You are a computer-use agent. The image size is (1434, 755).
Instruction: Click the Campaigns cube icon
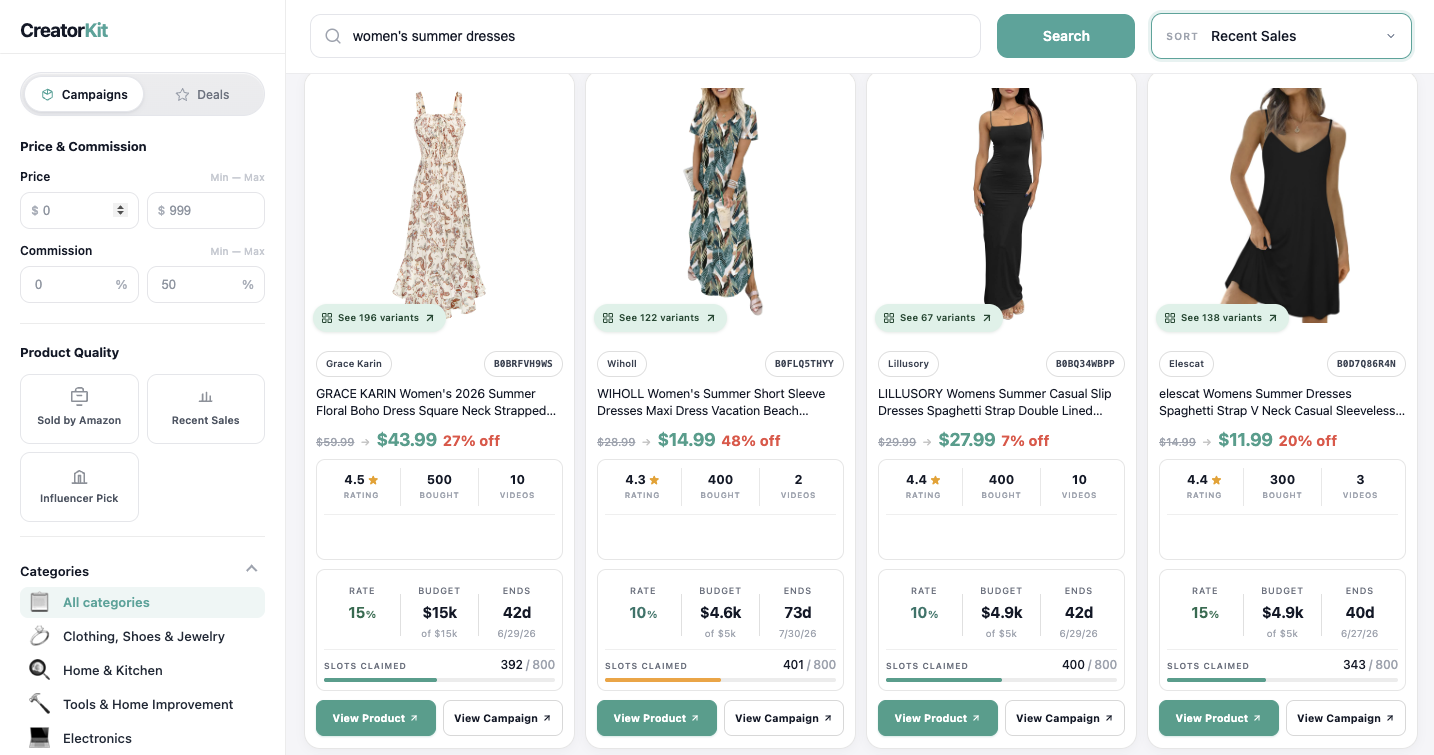click(47, 94)
